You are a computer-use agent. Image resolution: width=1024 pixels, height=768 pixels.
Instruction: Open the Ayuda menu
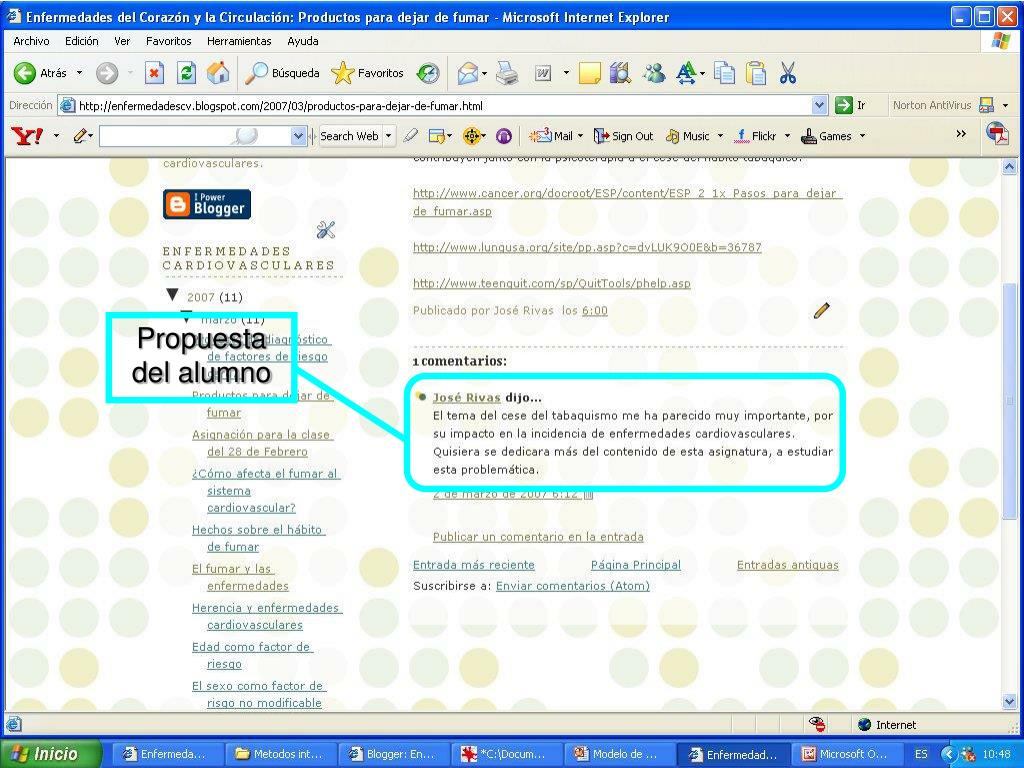(303, 40)
